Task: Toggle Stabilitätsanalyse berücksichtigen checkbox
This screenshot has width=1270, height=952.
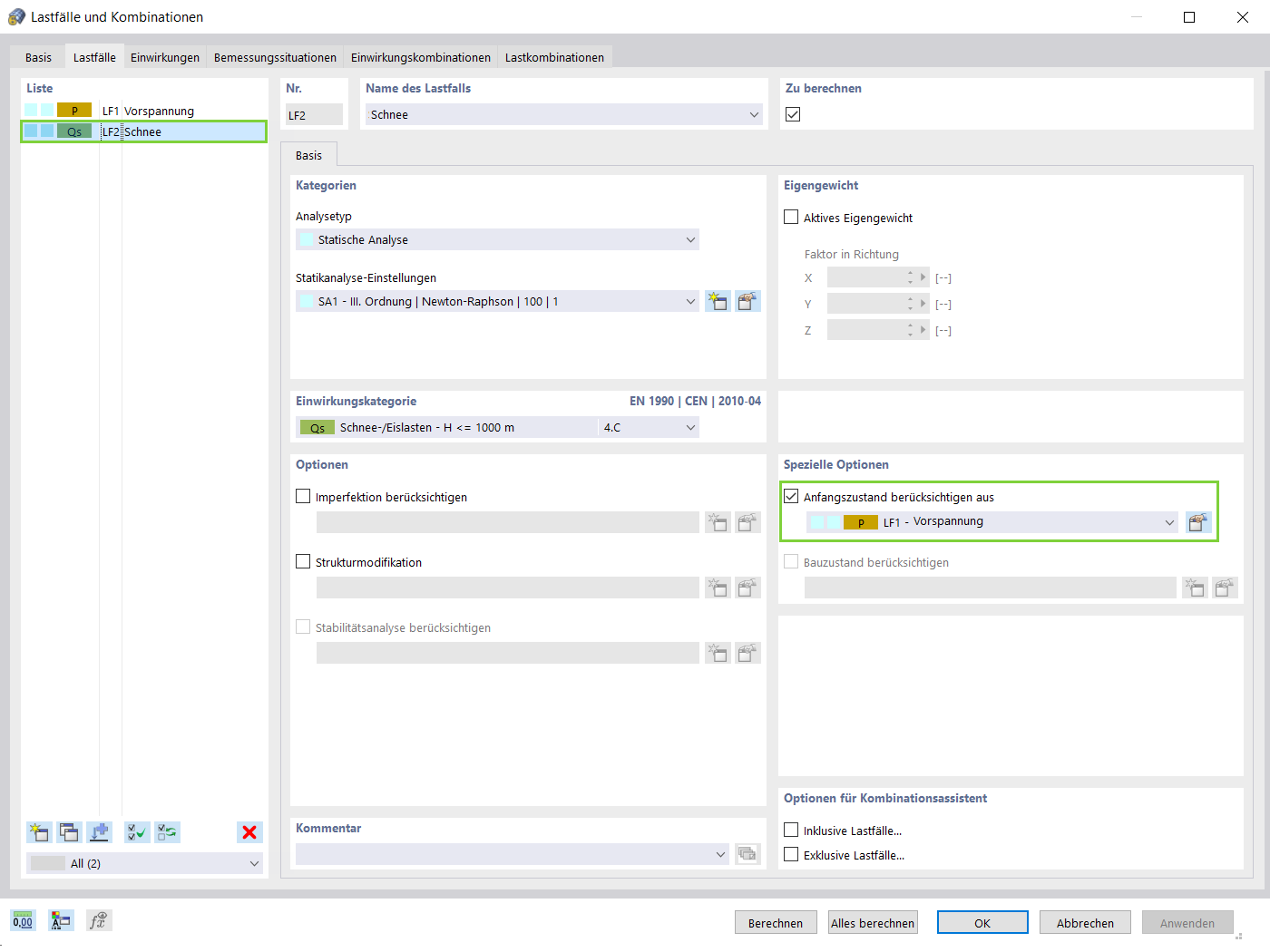Action: pos(303,627)
